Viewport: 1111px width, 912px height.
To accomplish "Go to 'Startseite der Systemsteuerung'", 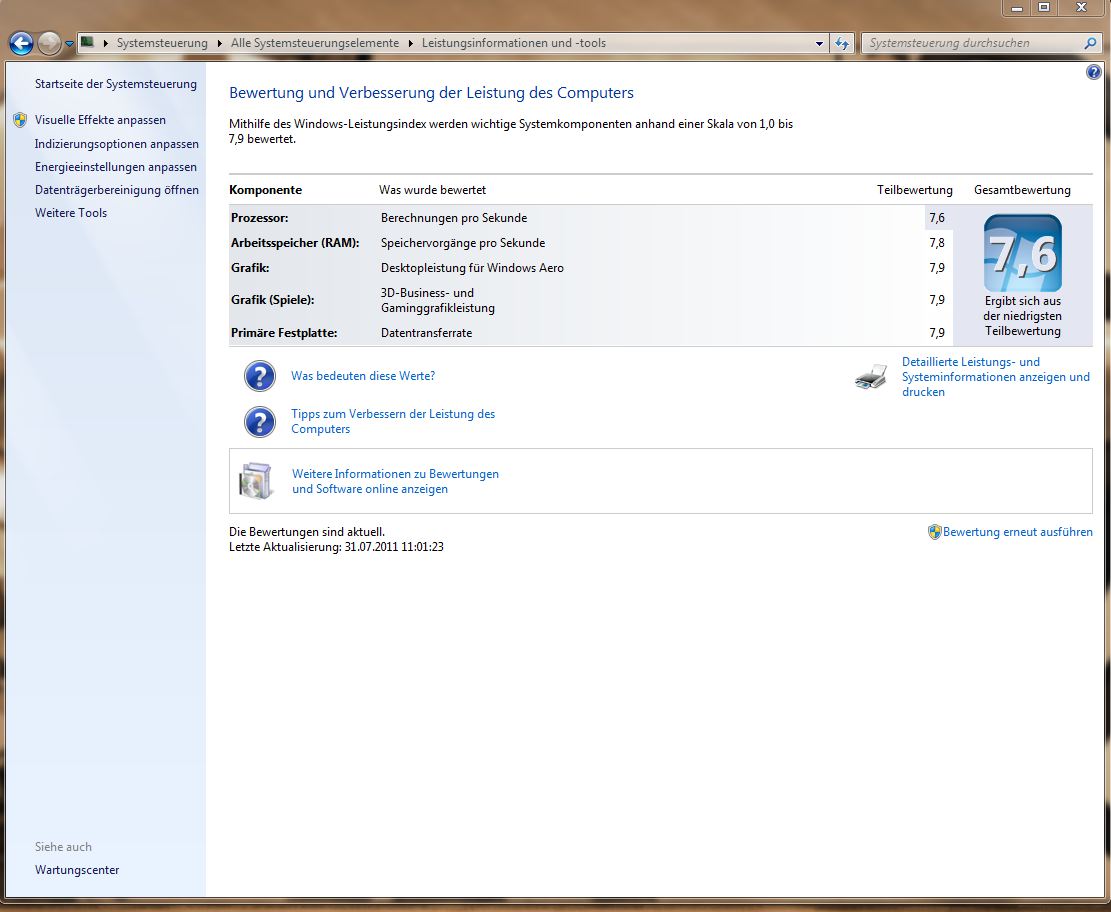I will point(116,84).
